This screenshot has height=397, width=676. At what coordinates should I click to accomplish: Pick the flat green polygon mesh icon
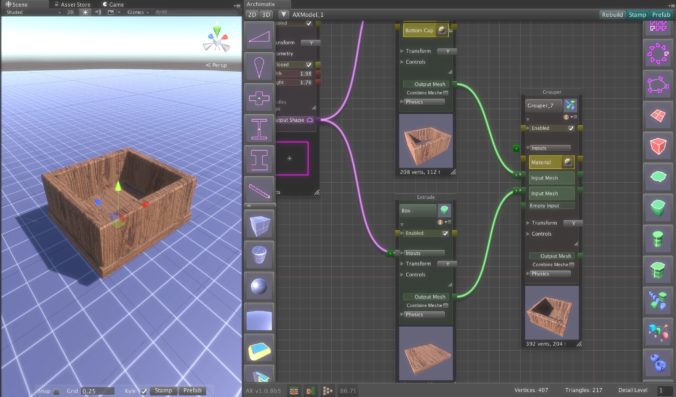[x=658, y=178]
